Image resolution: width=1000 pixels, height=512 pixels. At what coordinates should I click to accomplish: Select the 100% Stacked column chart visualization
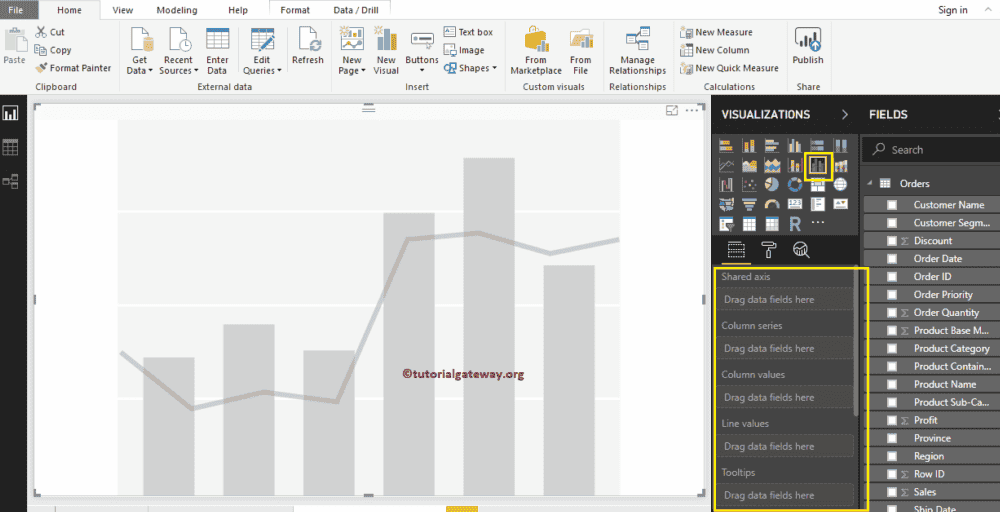click(841, 145)
